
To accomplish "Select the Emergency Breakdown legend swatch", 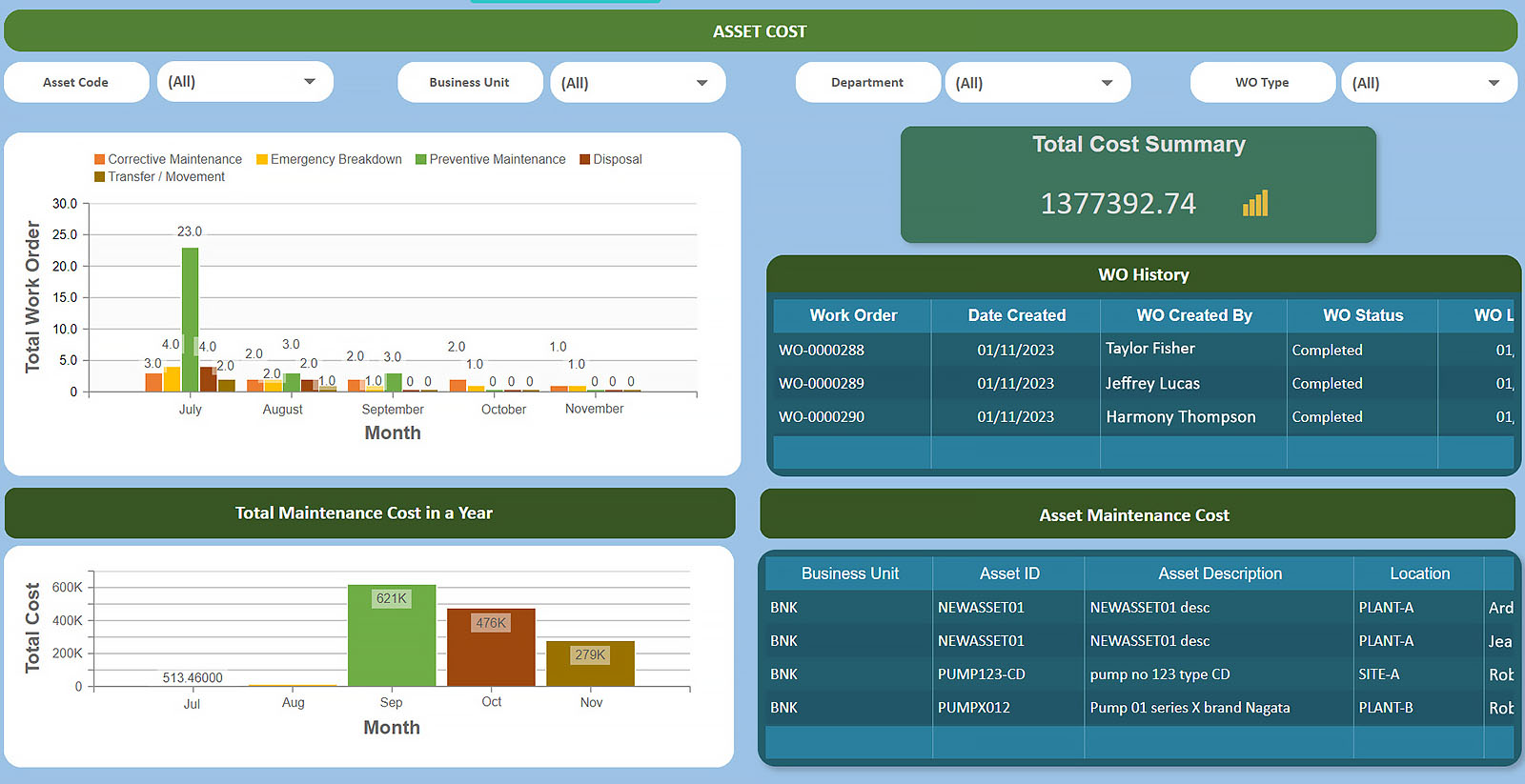I will point(262,160).
